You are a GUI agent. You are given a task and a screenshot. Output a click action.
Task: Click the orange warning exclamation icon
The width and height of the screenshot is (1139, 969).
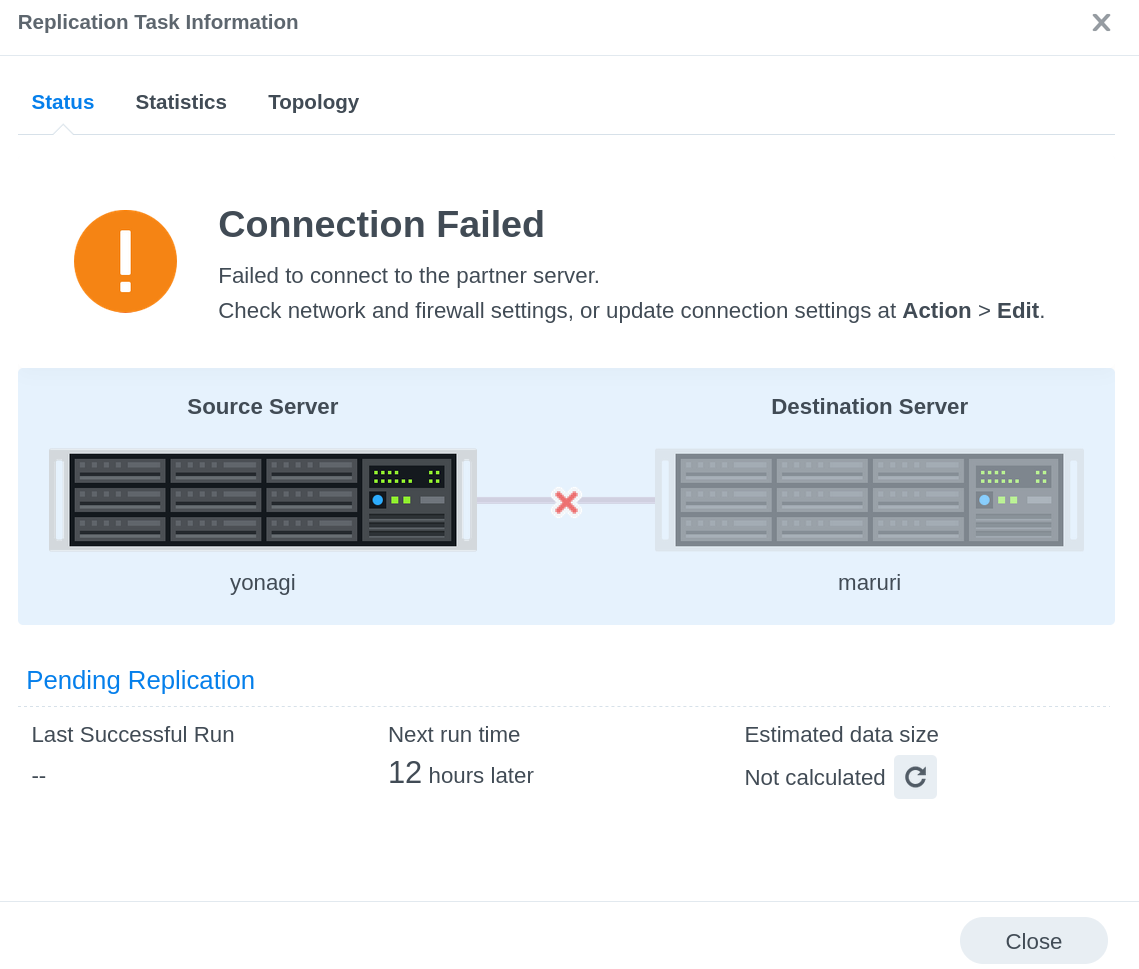pyautogui.click(x=125, y=261)
